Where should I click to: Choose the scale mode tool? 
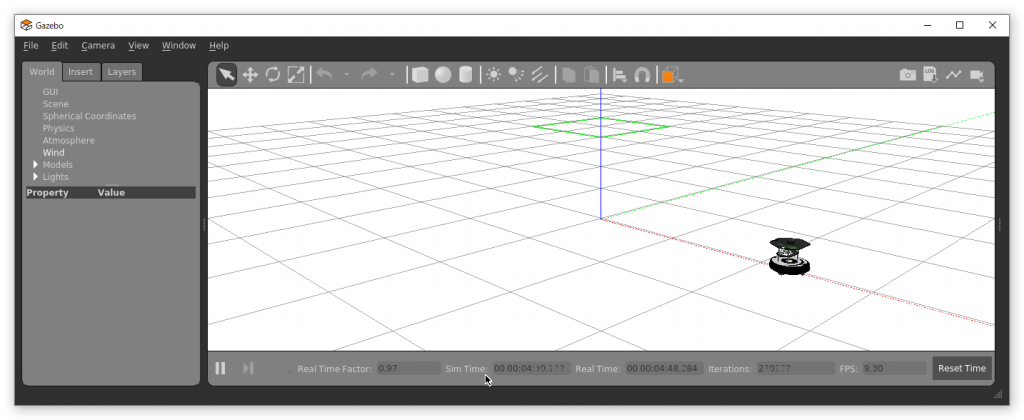(x=296, y=75)
